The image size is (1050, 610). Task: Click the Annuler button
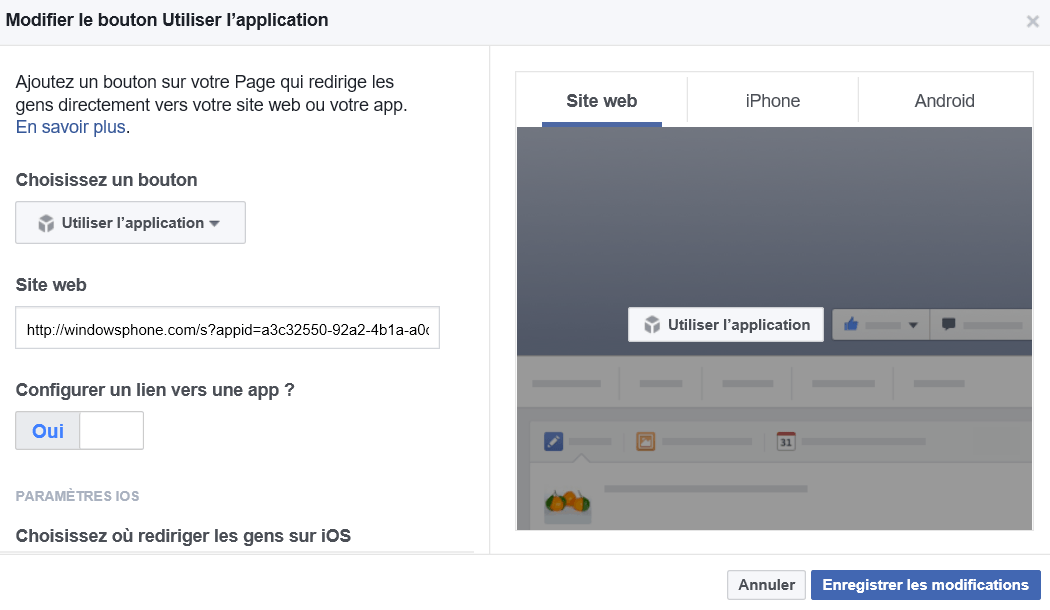(x=766, y=585)
